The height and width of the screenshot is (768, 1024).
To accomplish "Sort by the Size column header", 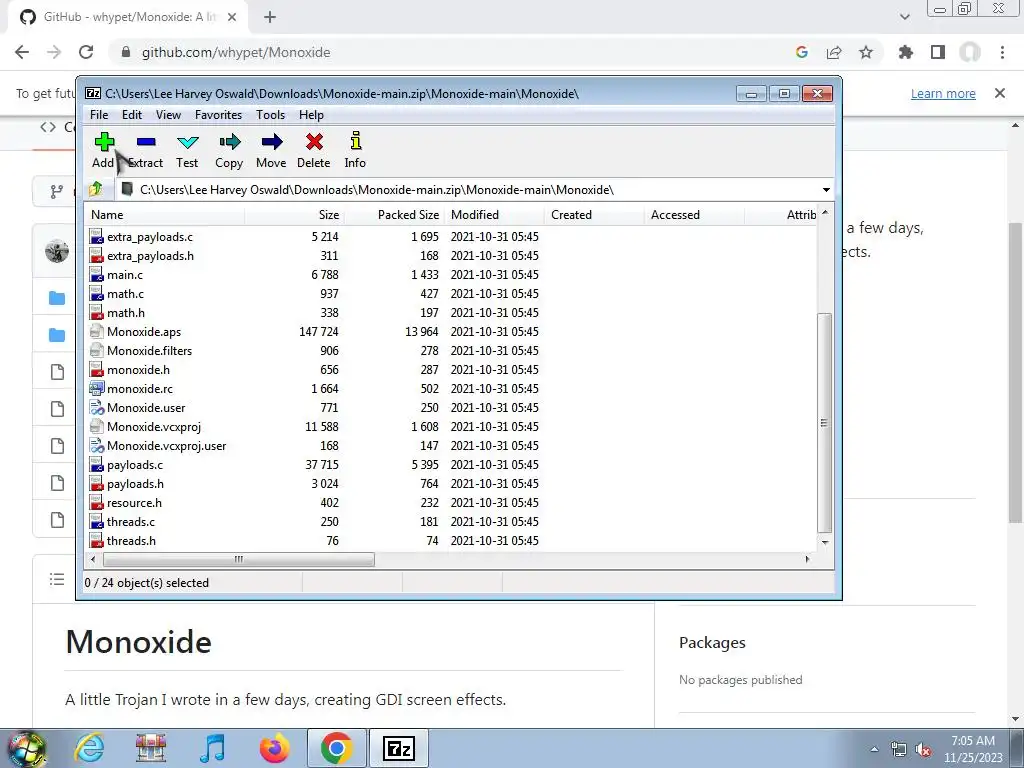I will (295, 215).
